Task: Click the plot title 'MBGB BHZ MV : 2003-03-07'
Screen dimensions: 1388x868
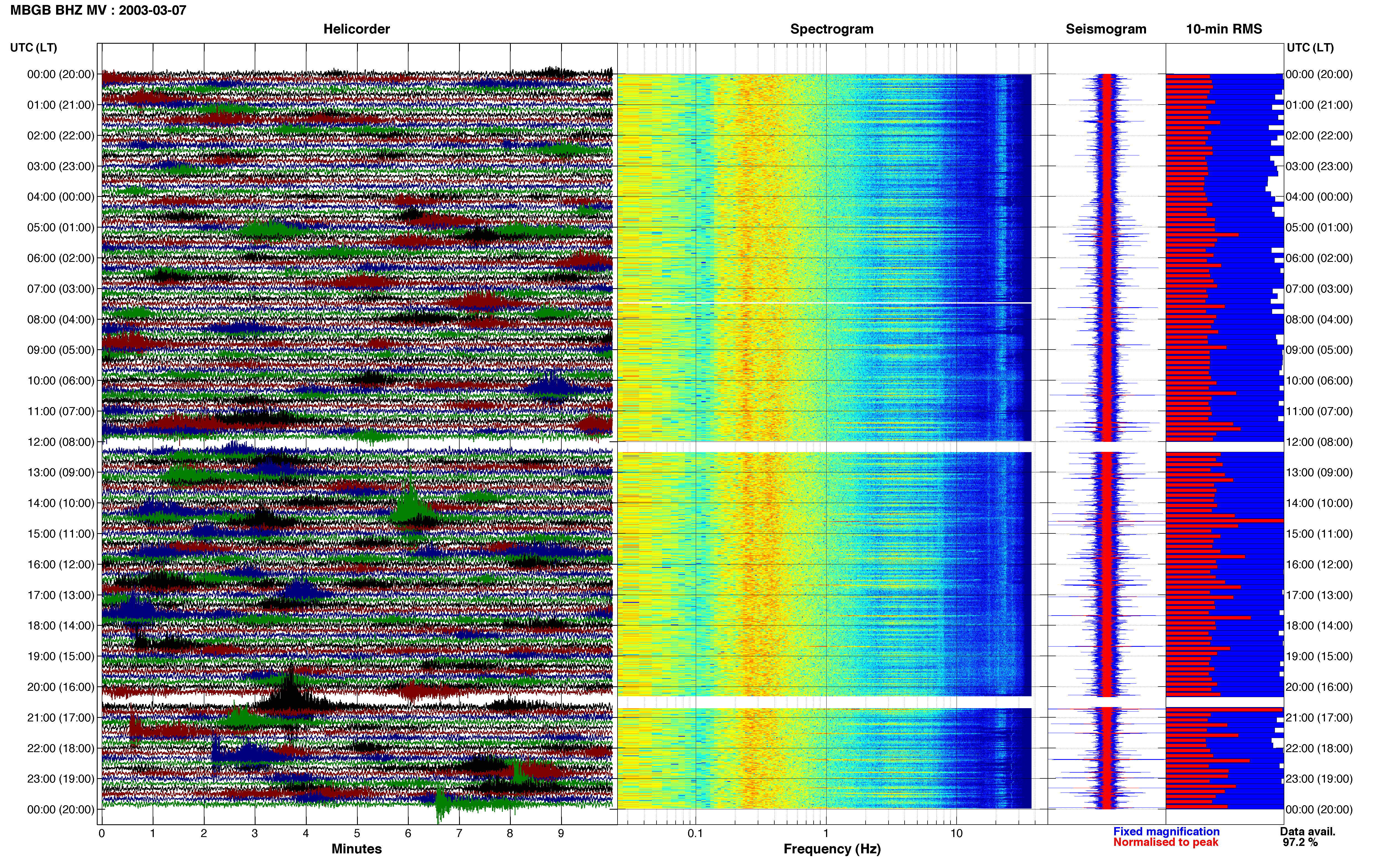Action: (98, 10)
